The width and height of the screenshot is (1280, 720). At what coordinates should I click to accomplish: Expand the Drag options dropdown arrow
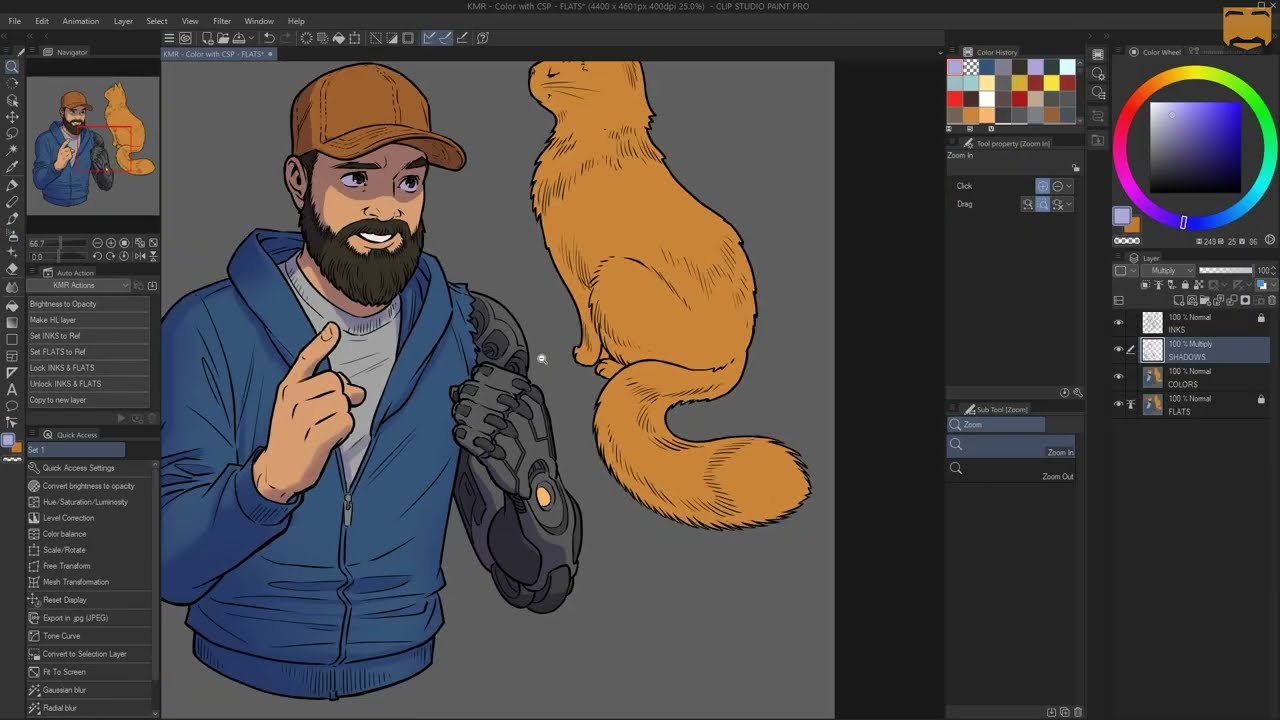pyautogui.click(x=1069, y=204)
